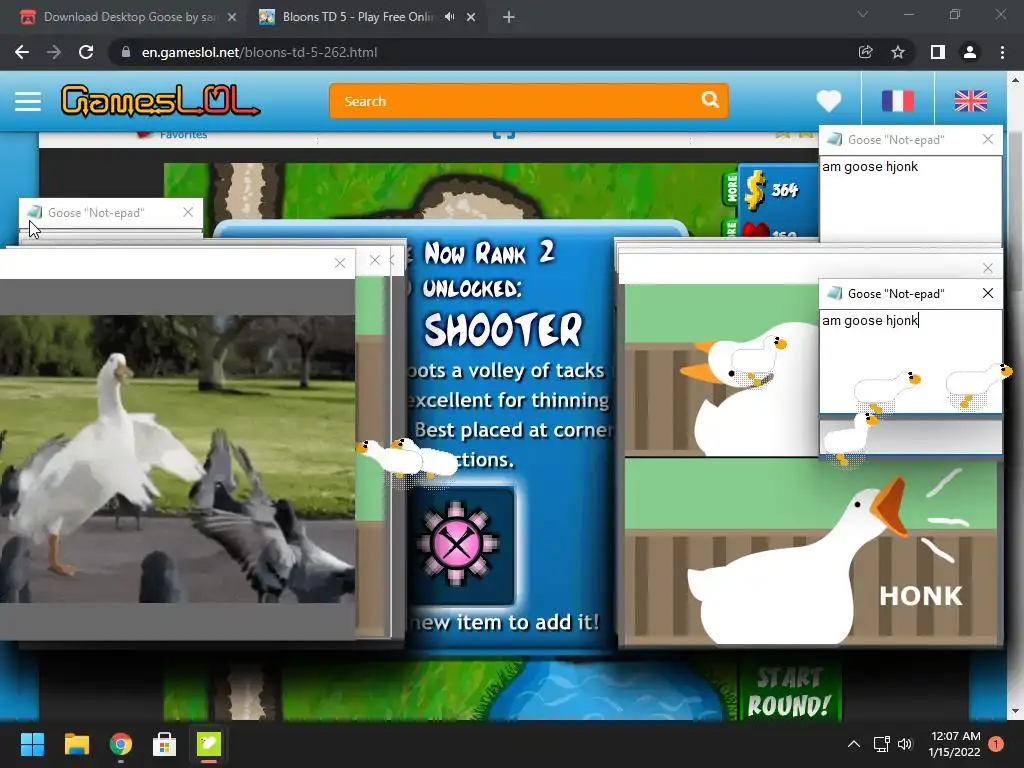
Task: Open the tab search chevron dropdown
Action: pyautogui.click(x=863, y=14)
